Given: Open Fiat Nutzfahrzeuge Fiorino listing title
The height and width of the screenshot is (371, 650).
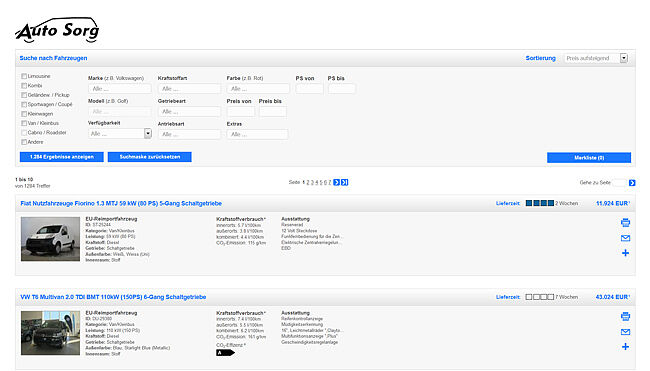Looking at the screenshot, I should pyautogui.click(x=121, y=204).
